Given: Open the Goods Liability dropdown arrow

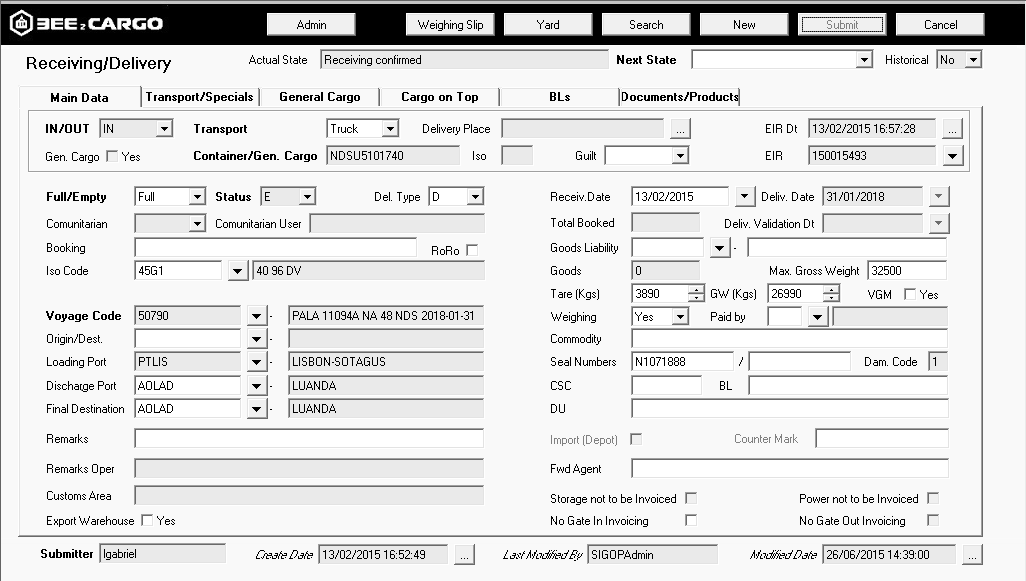Looking at the screenshot, I should point(720,248).
